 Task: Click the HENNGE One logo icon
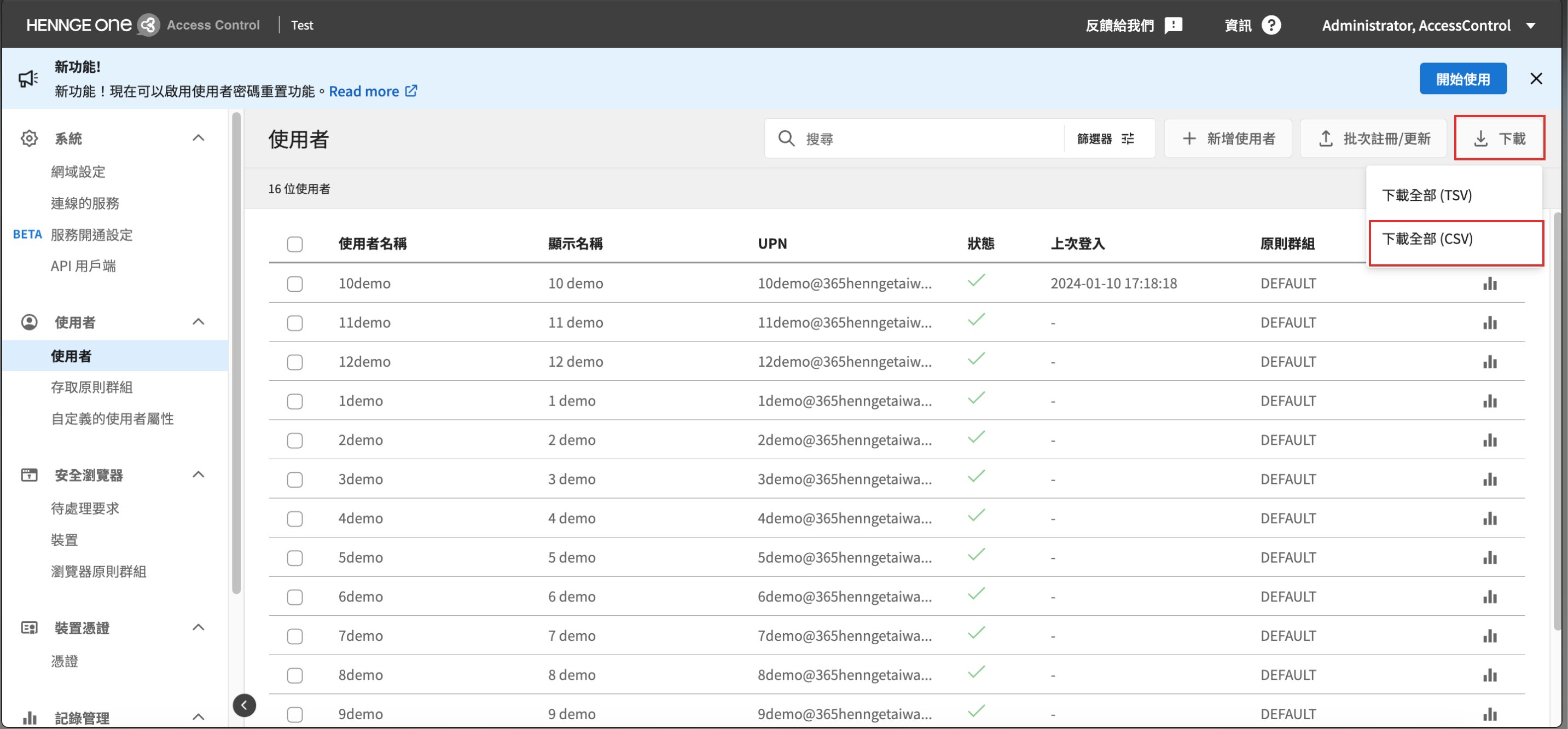click(148, 25)
